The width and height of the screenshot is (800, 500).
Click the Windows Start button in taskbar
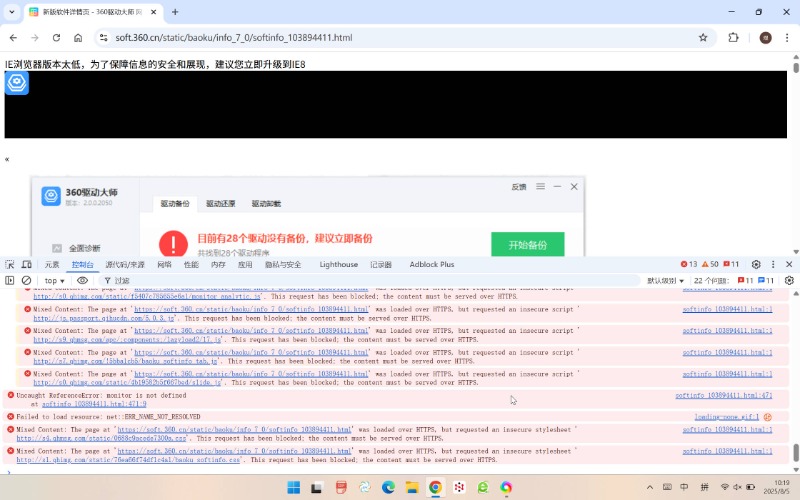click(x=294, y=488)
